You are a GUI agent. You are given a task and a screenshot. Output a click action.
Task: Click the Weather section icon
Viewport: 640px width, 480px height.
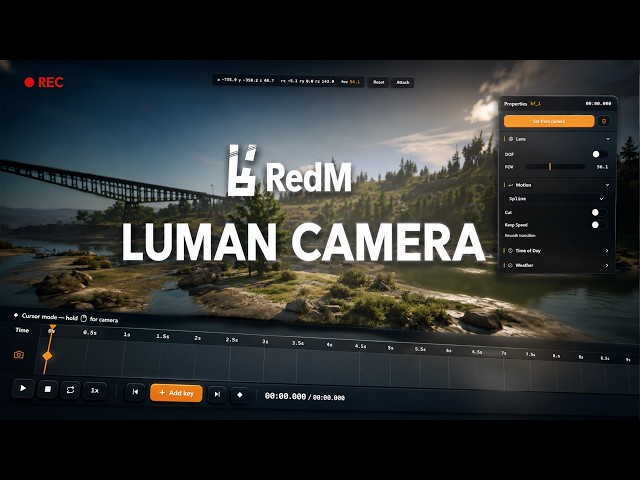[510, 265]
